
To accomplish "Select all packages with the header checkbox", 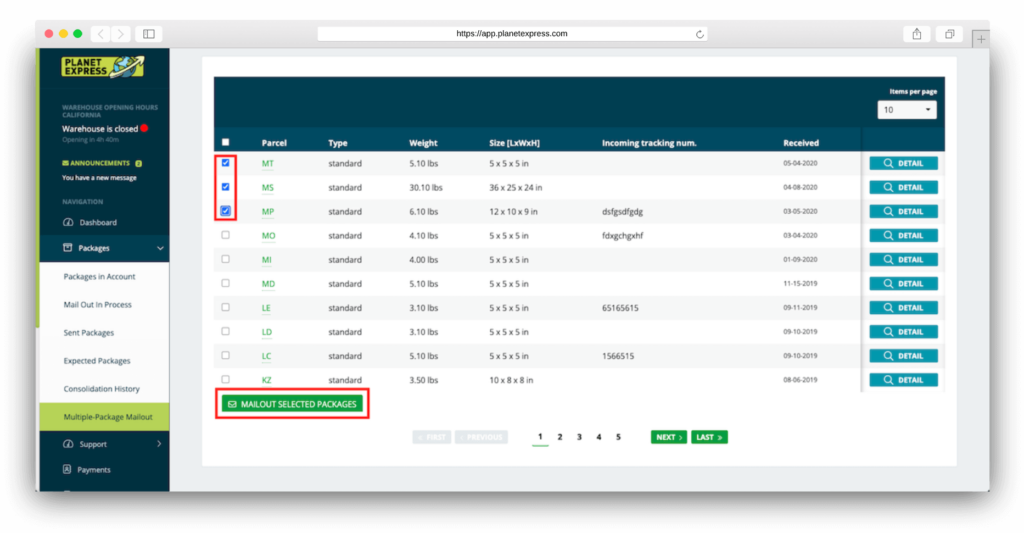I will (225, 142).
